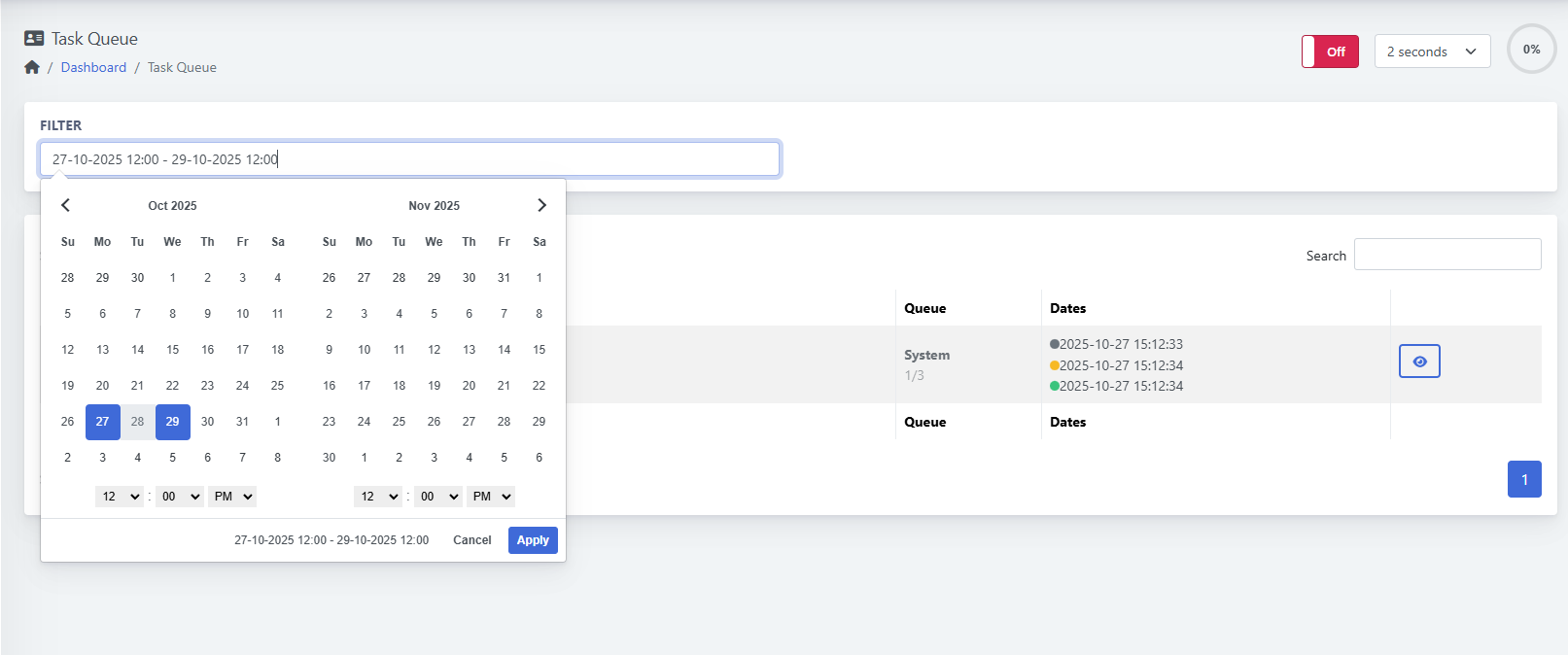Click the 0% progress circle indicator
This screenshot has height=655, width=1568.
(x=1531, y=50)
